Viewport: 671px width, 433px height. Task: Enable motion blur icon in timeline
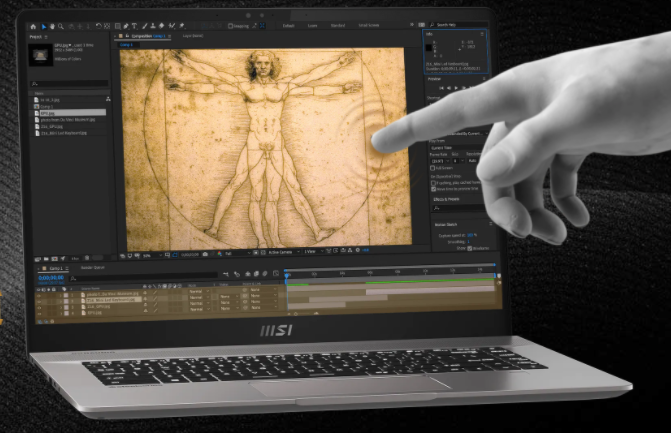click(265, 273)
